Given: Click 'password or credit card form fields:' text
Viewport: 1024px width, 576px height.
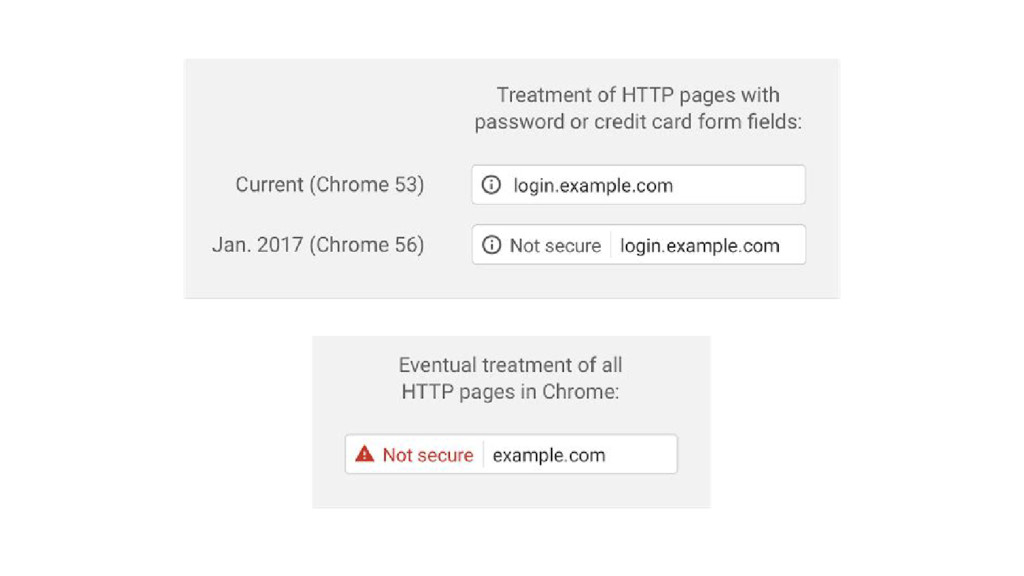Looking at the screenshot, I should (638, 122).
